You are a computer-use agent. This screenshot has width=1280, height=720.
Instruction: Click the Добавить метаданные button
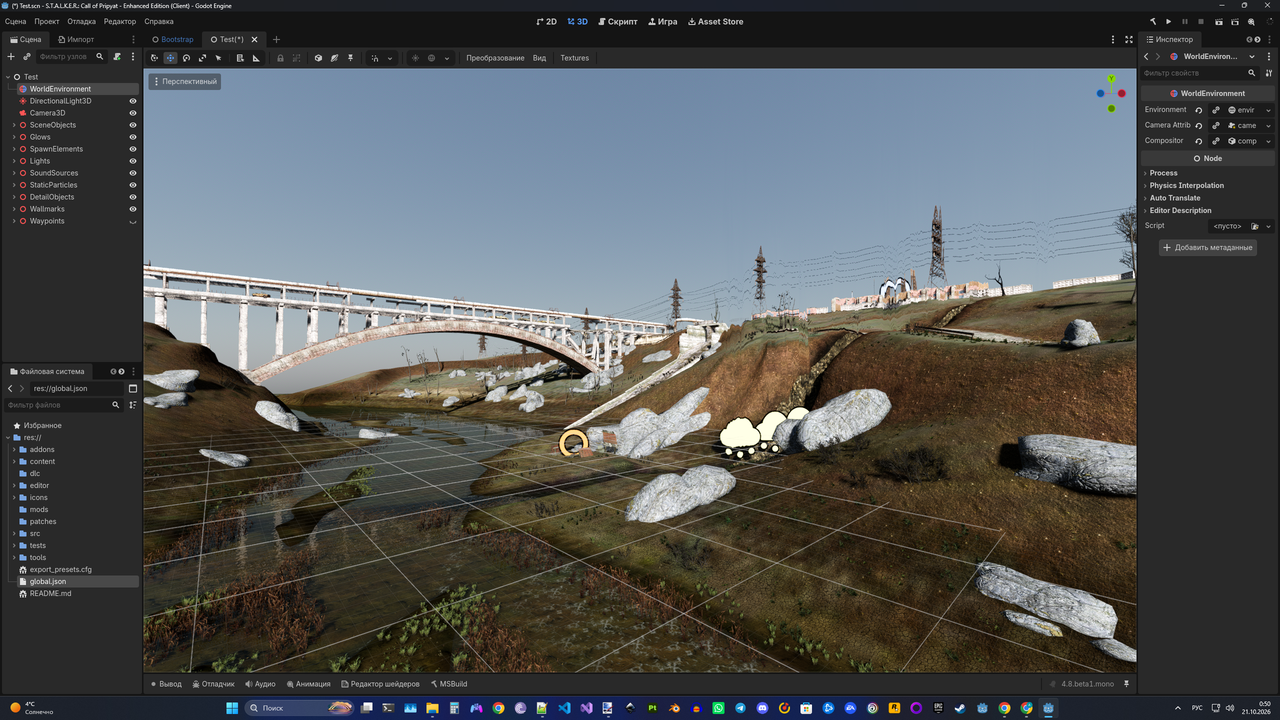[1207, 247]
